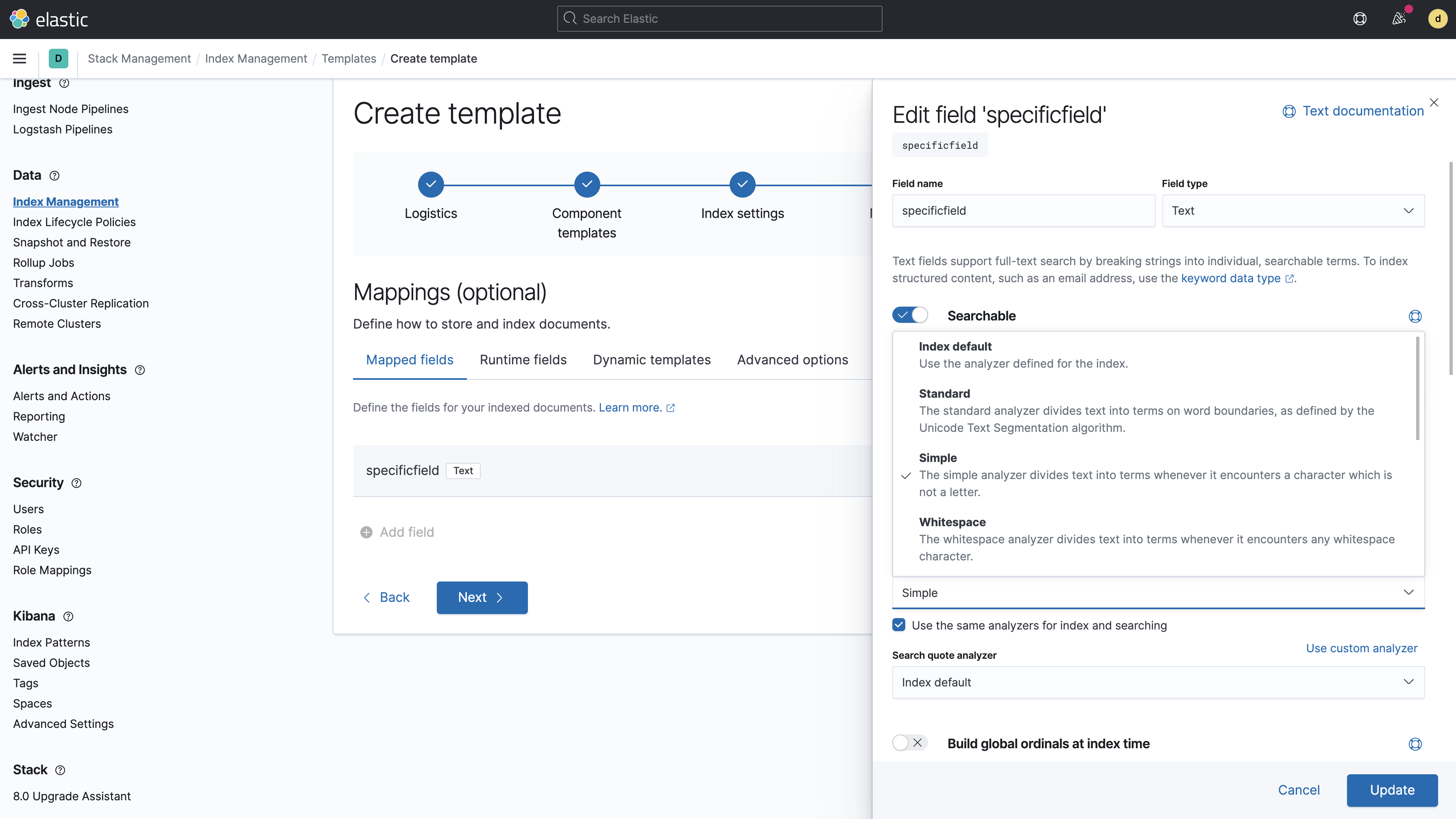This screenshot has height=819, width=1456.
Task: Click the global ordinals help icon
Action: pos(1415,744)
